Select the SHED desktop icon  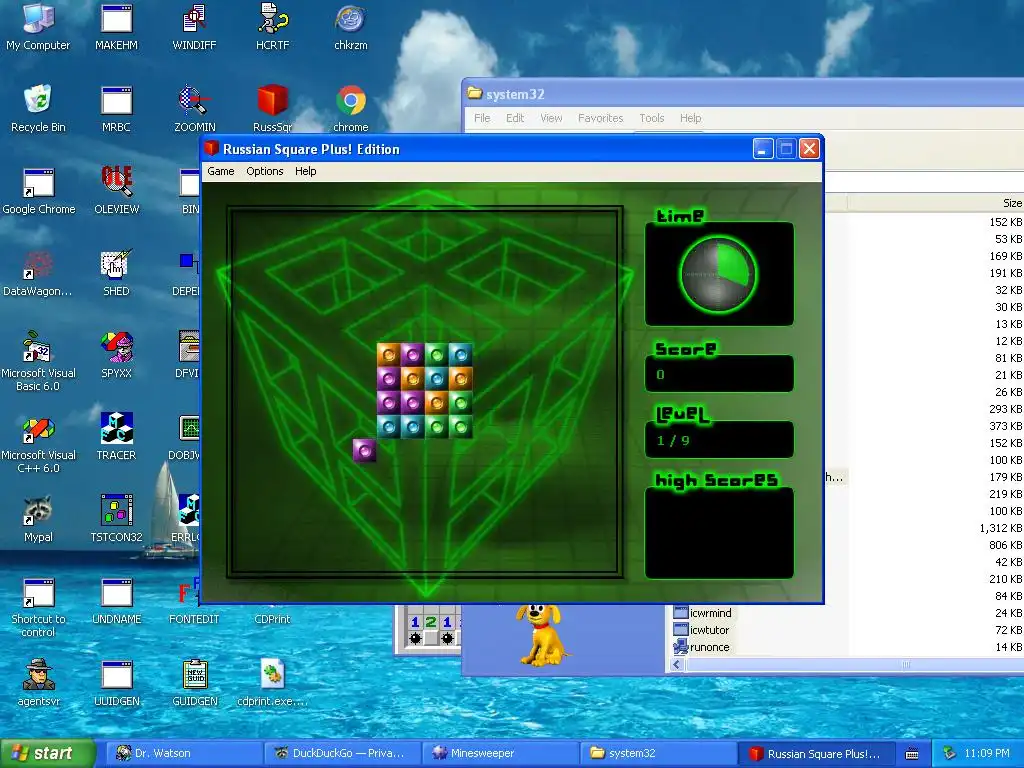click(x=116, y=273)
